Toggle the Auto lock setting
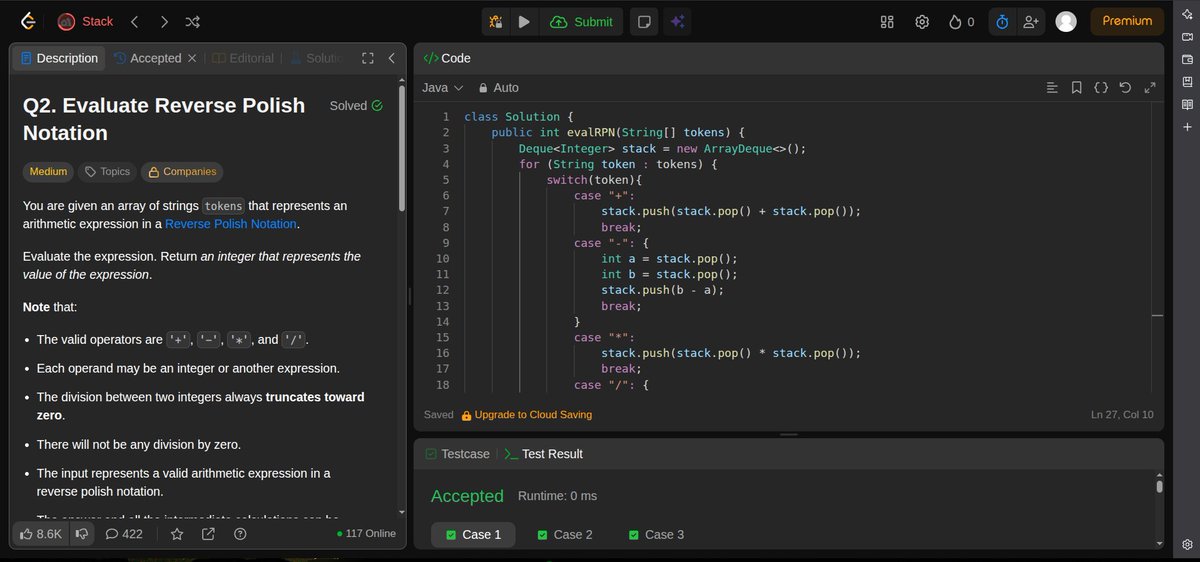This screenshot has height=562, width=1200. point(498,88)
